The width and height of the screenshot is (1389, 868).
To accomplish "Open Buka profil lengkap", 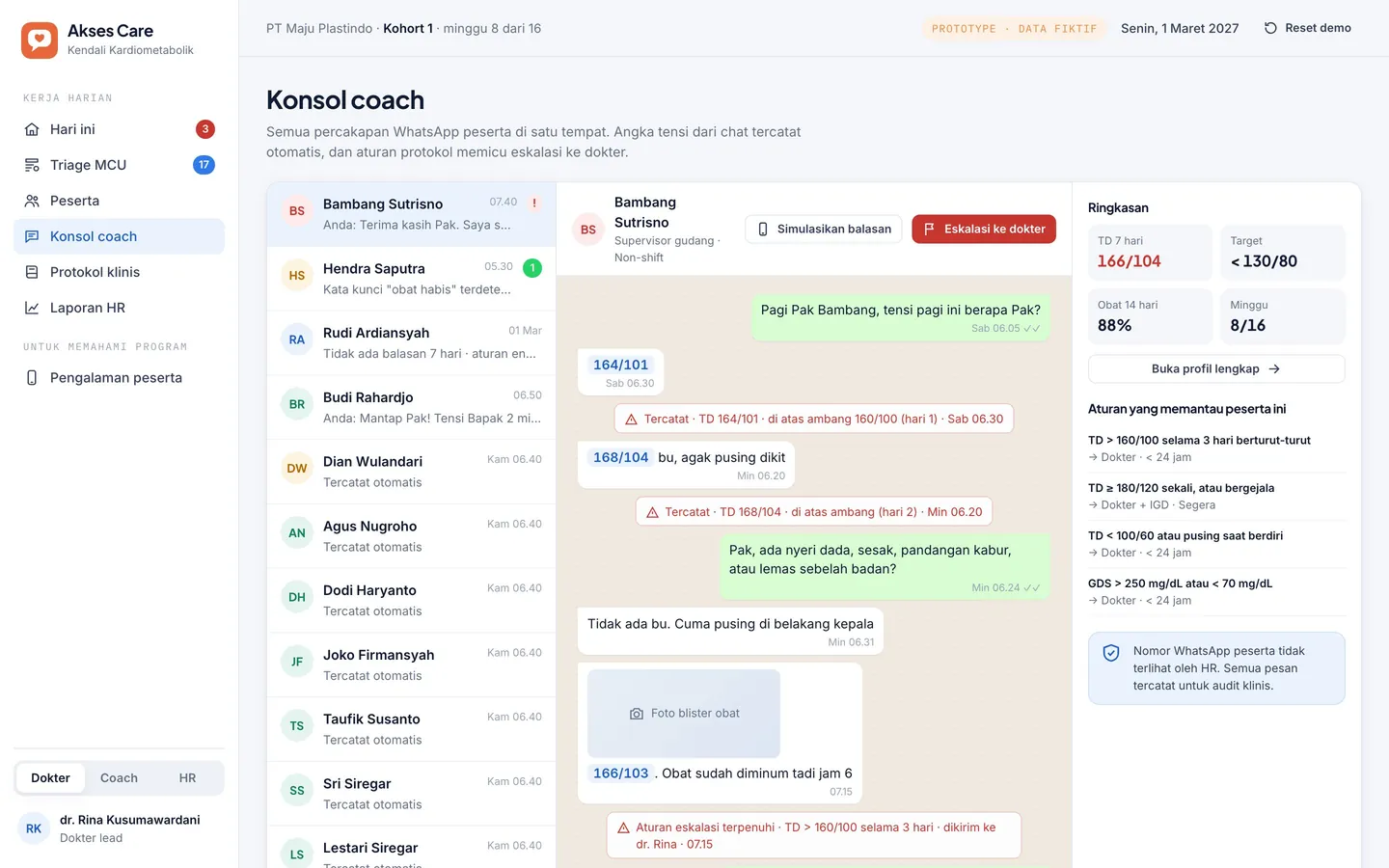I will click(x=1216, y=369).
